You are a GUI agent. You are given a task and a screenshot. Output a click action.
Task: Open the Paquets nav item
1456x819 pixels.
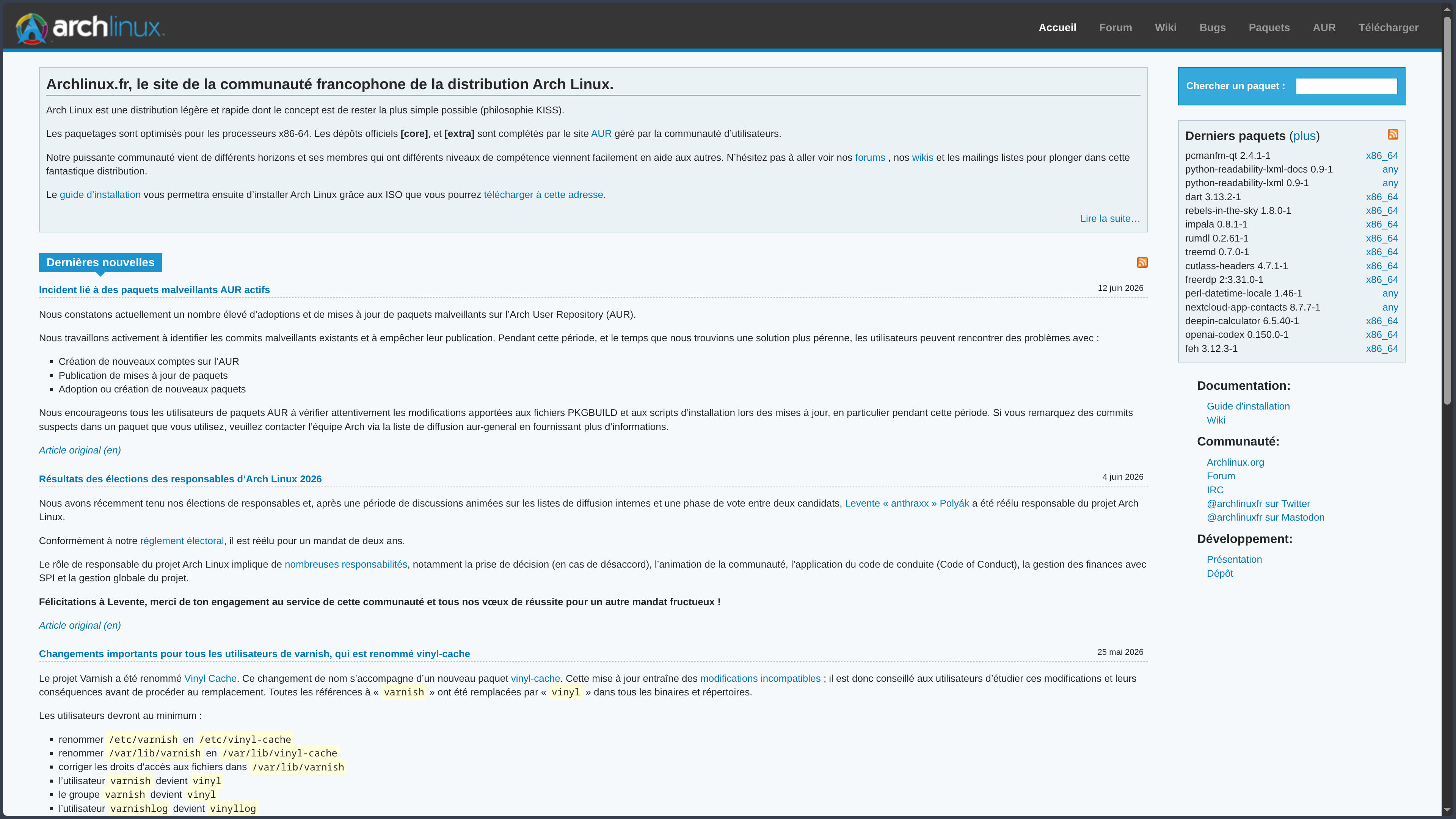(1269, 28)
